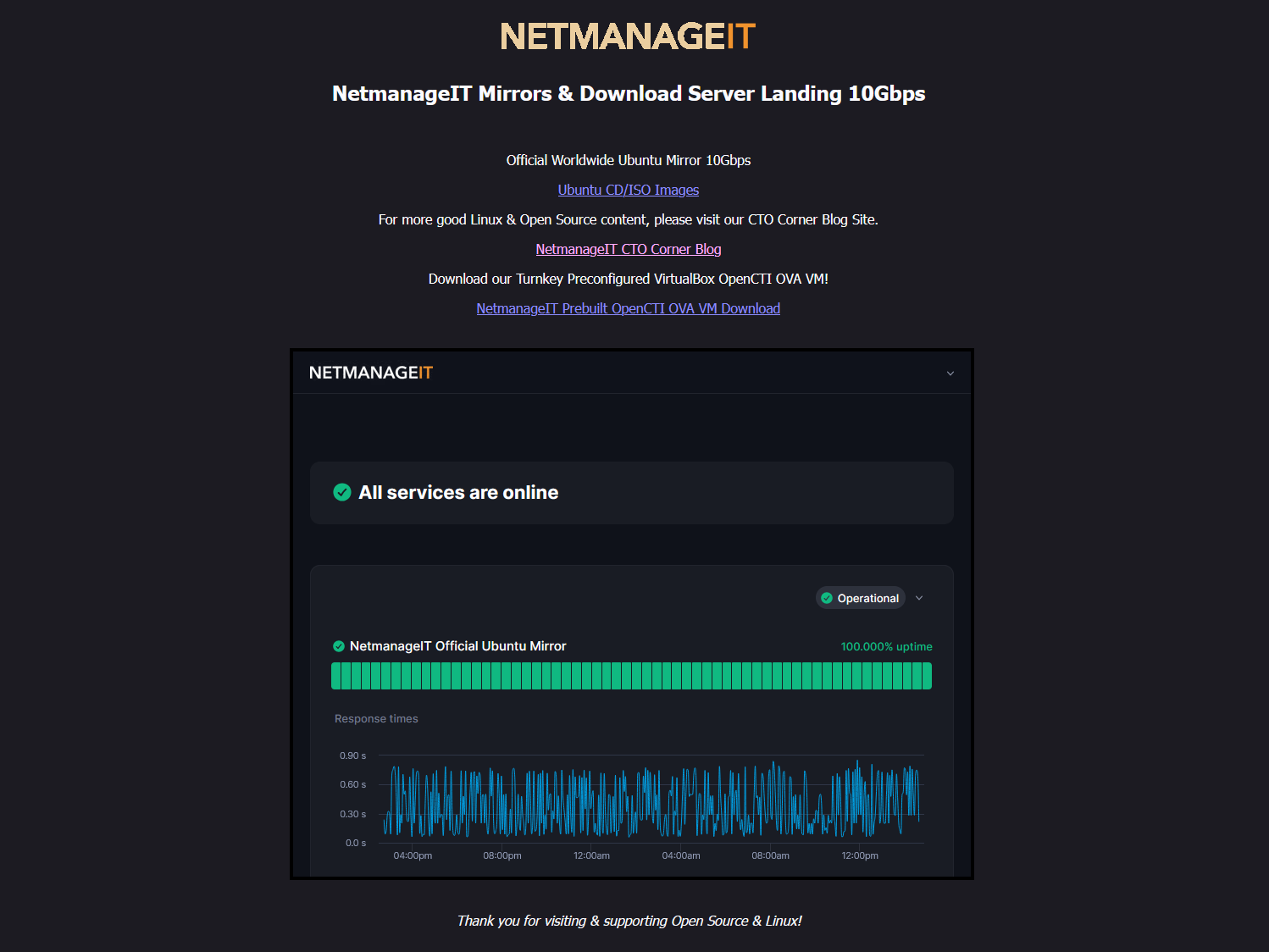This screenshot has width=1269, height=952.
Task: Click the Response times label
Action: click(x=376, y=718)
